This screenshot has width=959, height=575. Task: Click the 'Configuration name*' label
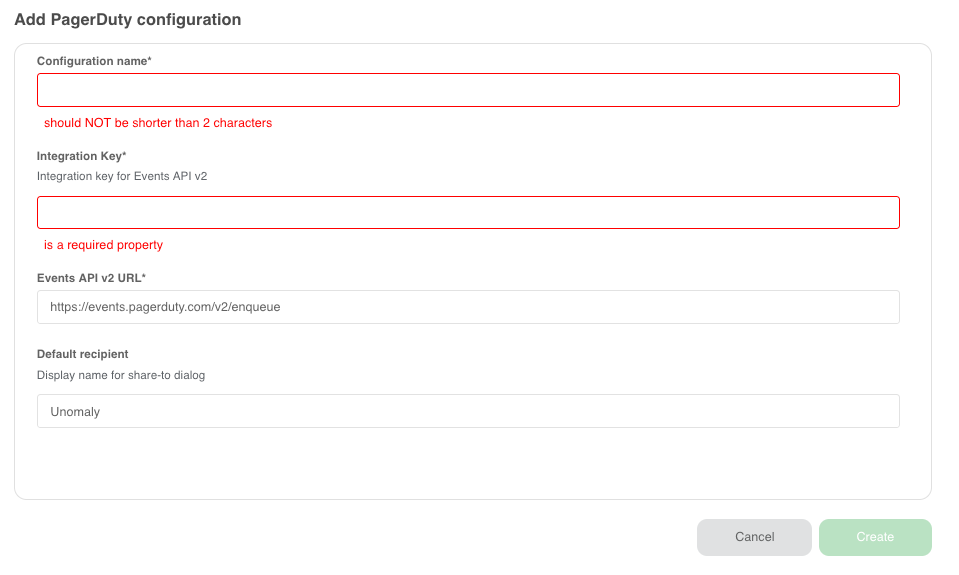(94, 61)
